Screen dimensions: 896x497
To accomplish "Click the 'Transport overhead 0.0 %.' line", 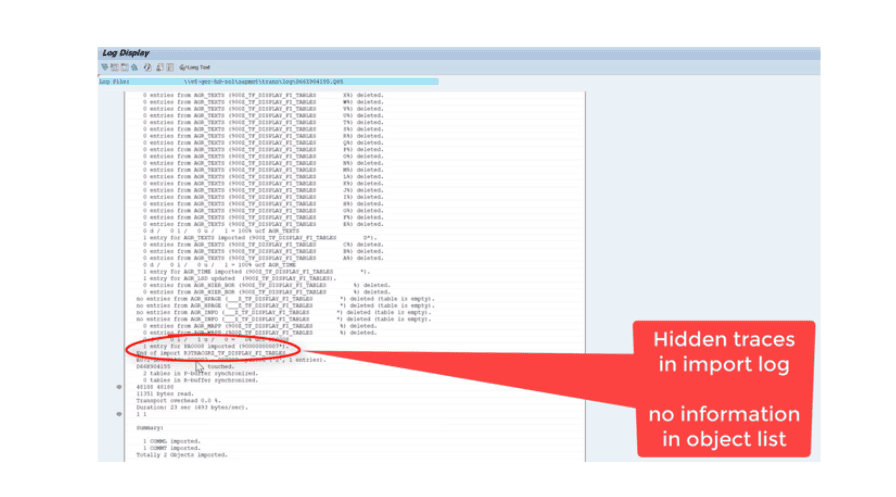I will click(x=178, y=401).
